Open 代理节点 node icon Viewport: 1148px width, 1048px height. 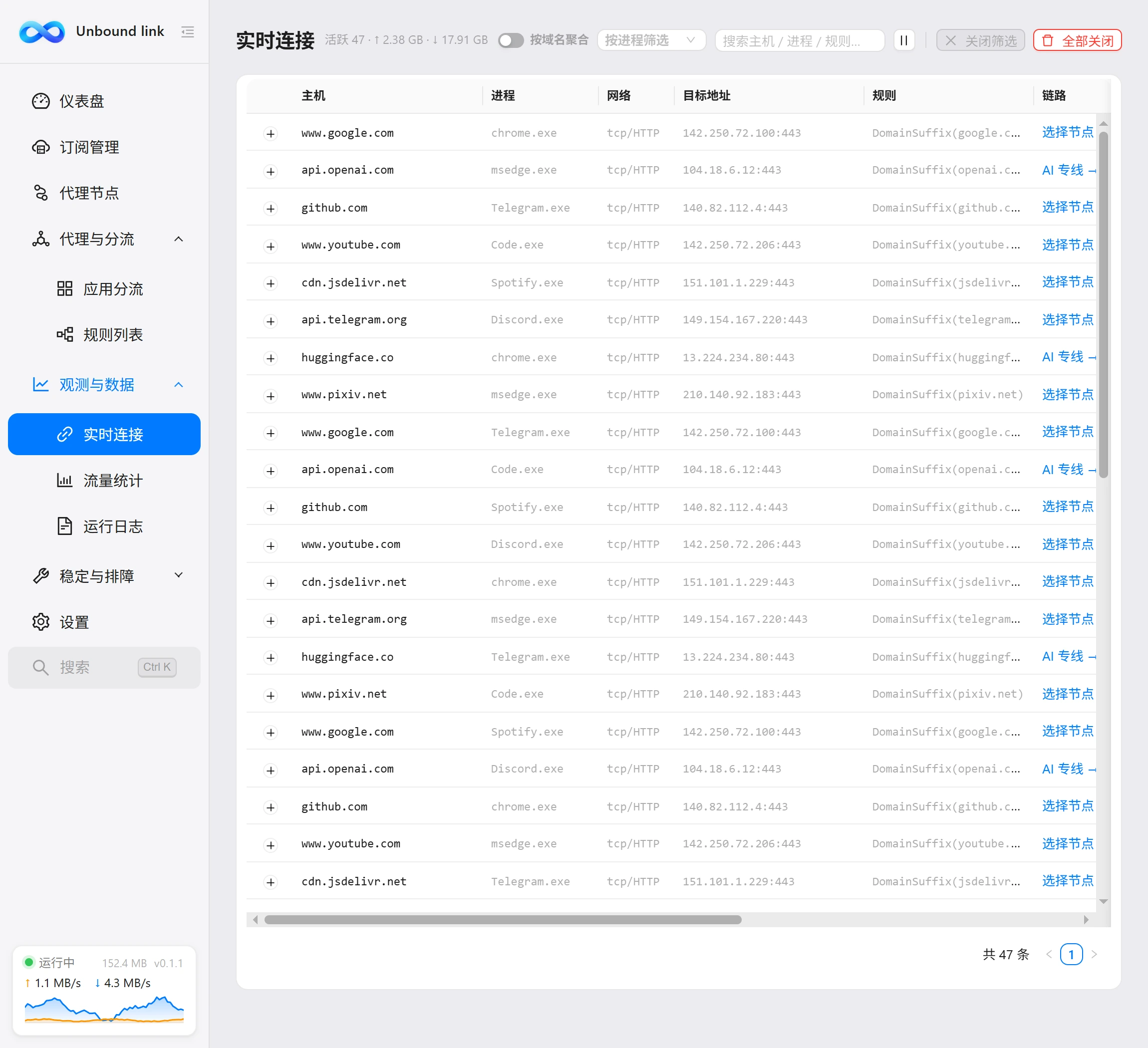pos(41,193)
